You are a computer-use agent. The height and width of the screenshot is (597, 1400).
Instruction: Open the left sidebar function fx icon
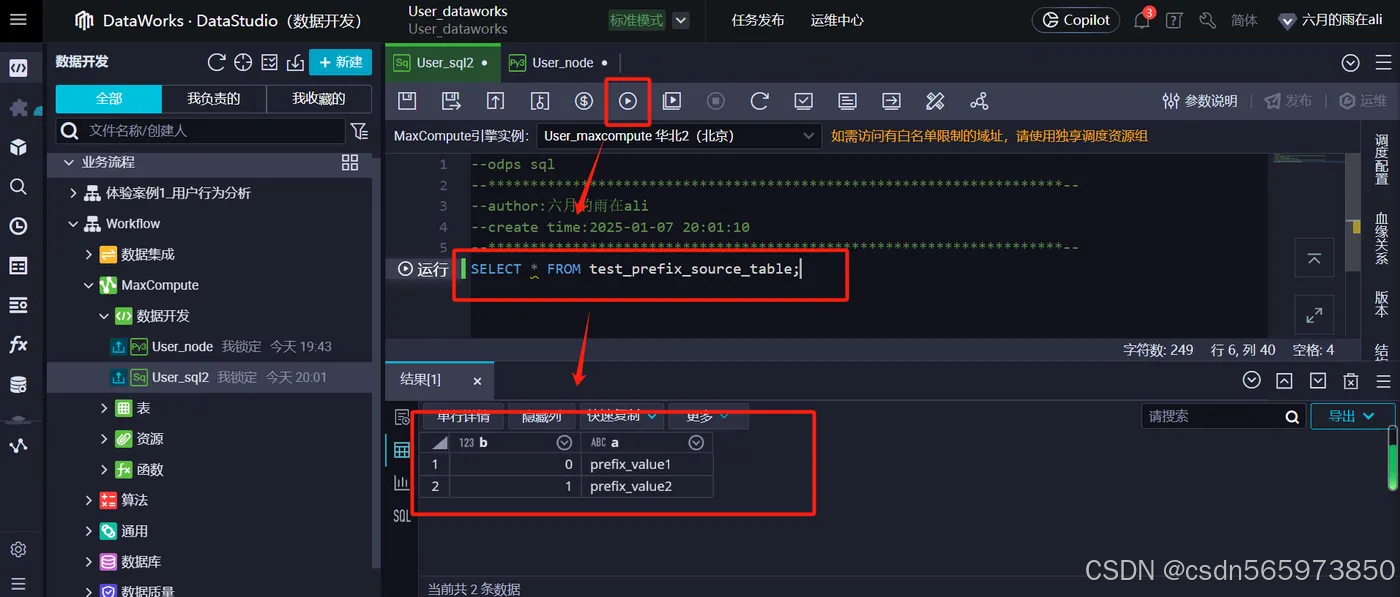[x=18, y=344]
